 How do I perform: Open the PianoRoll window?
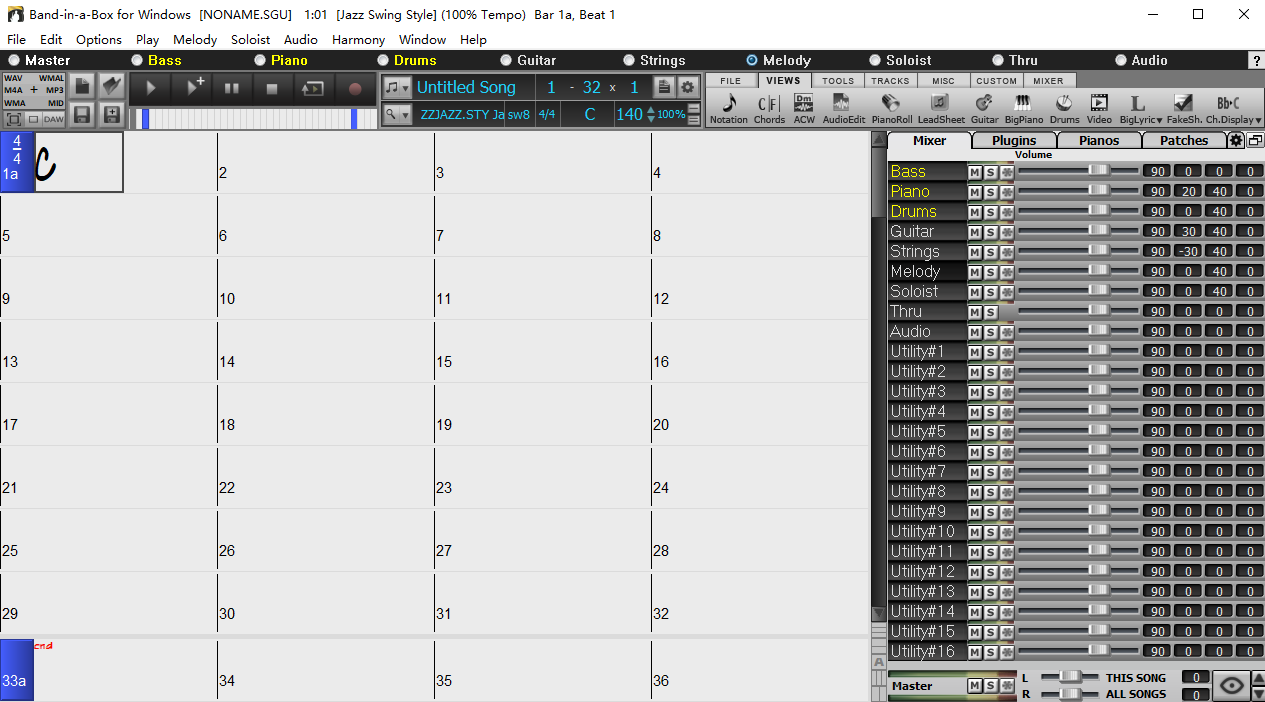point(891,108)
